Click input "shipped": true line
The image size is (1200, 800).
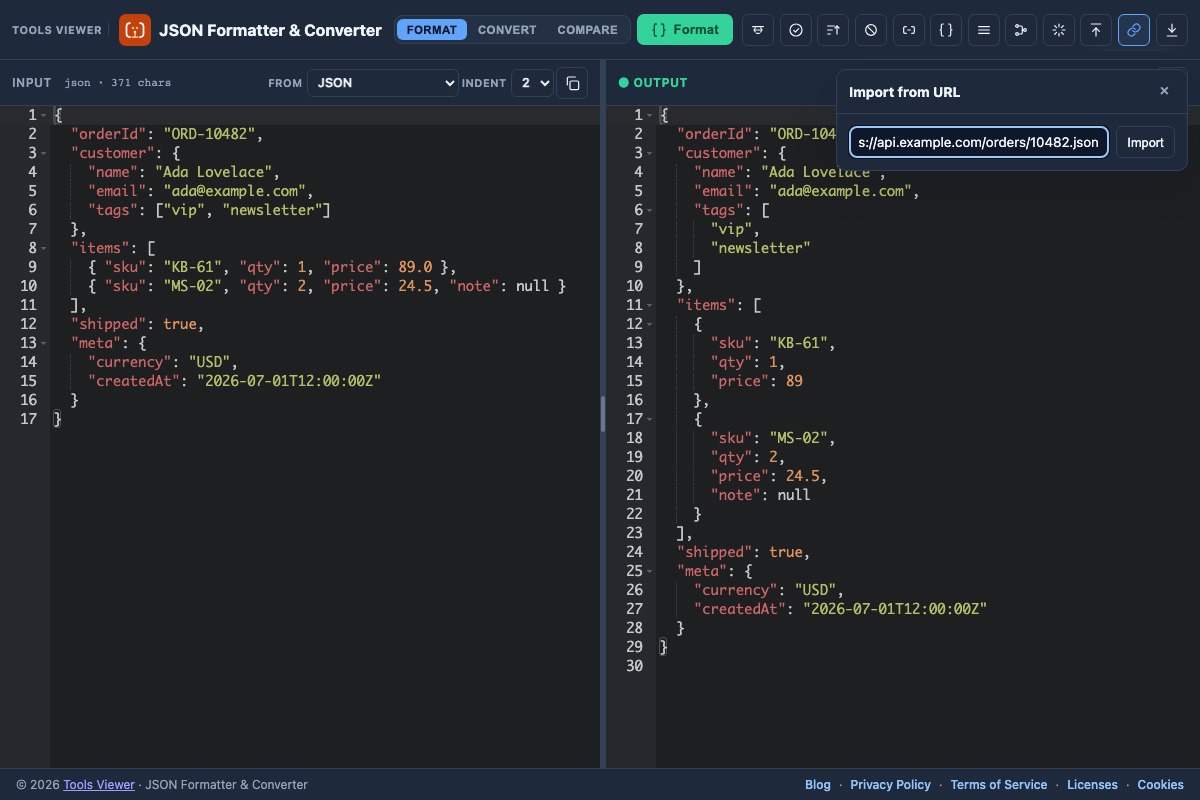[138, 324]
